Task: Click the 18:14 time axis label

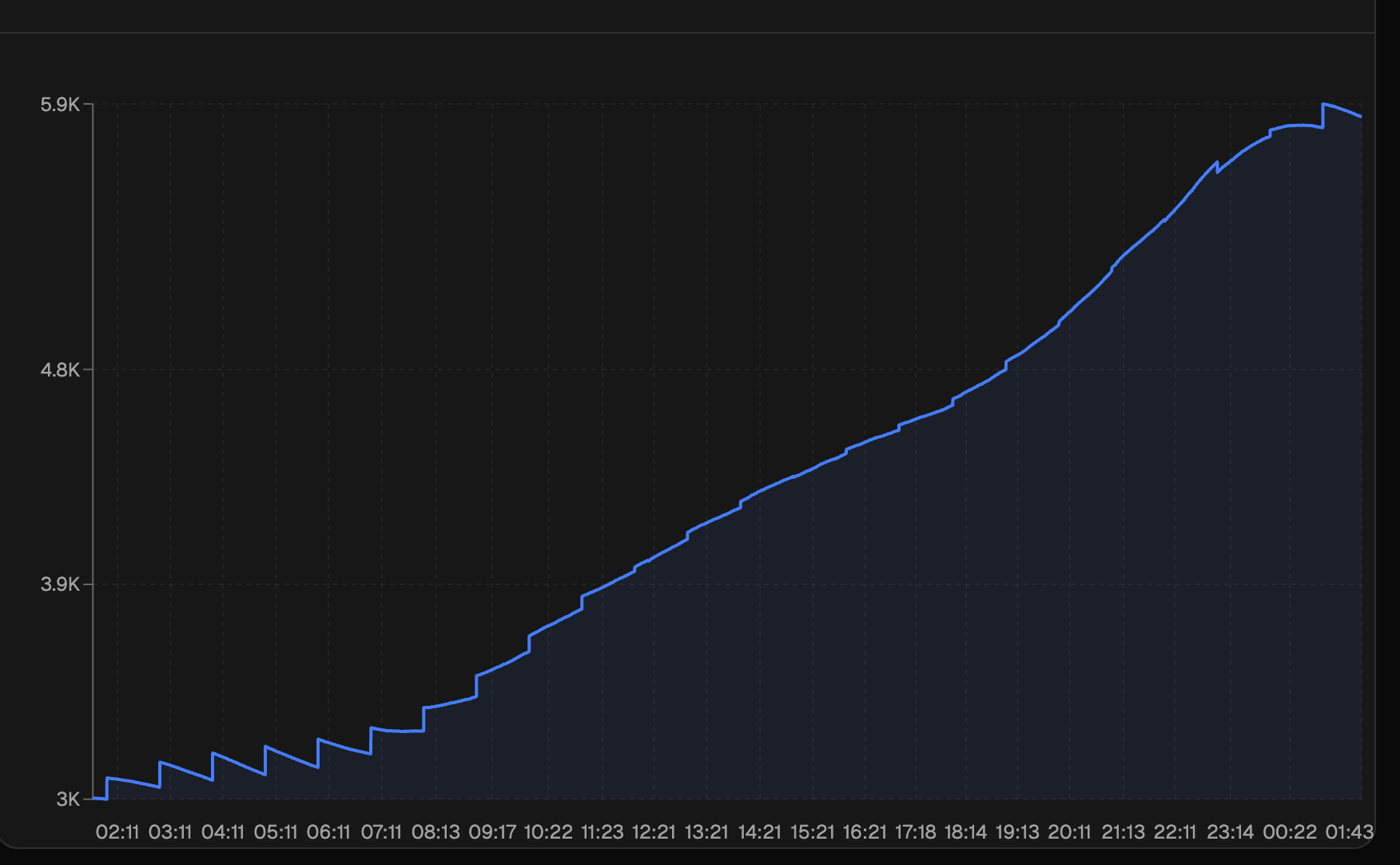Action: pos(965,832)
